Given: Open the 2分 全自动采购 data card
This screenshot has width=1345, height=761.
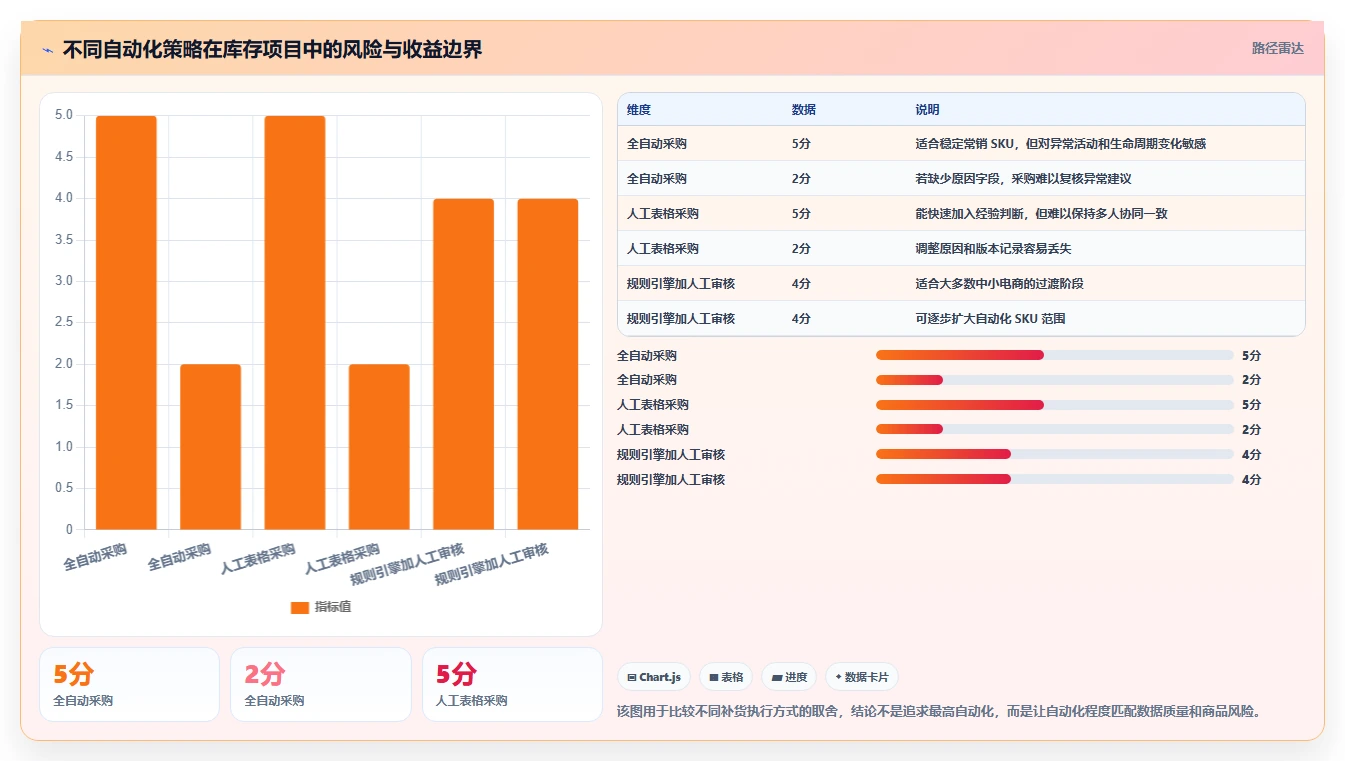Looking at the screenshot, I should (x=321, y=684).
